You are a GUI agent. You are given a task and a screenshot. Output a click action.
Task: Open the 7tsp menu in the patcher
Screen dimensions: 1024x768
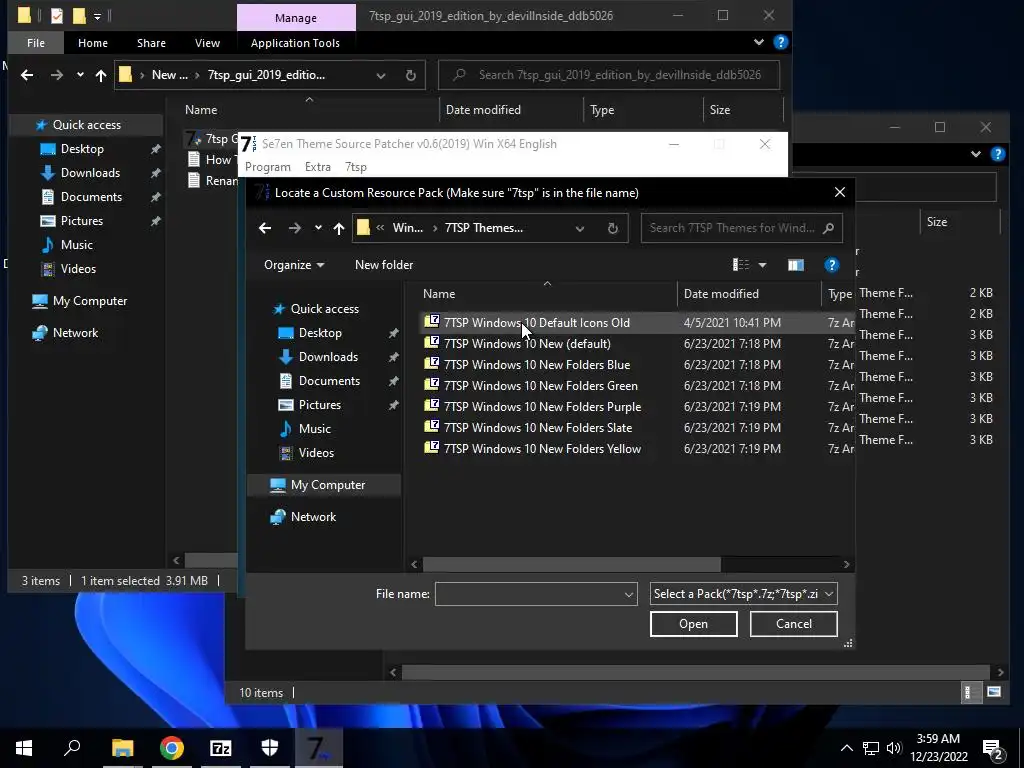pyautogui.click(x=356, y=167)
